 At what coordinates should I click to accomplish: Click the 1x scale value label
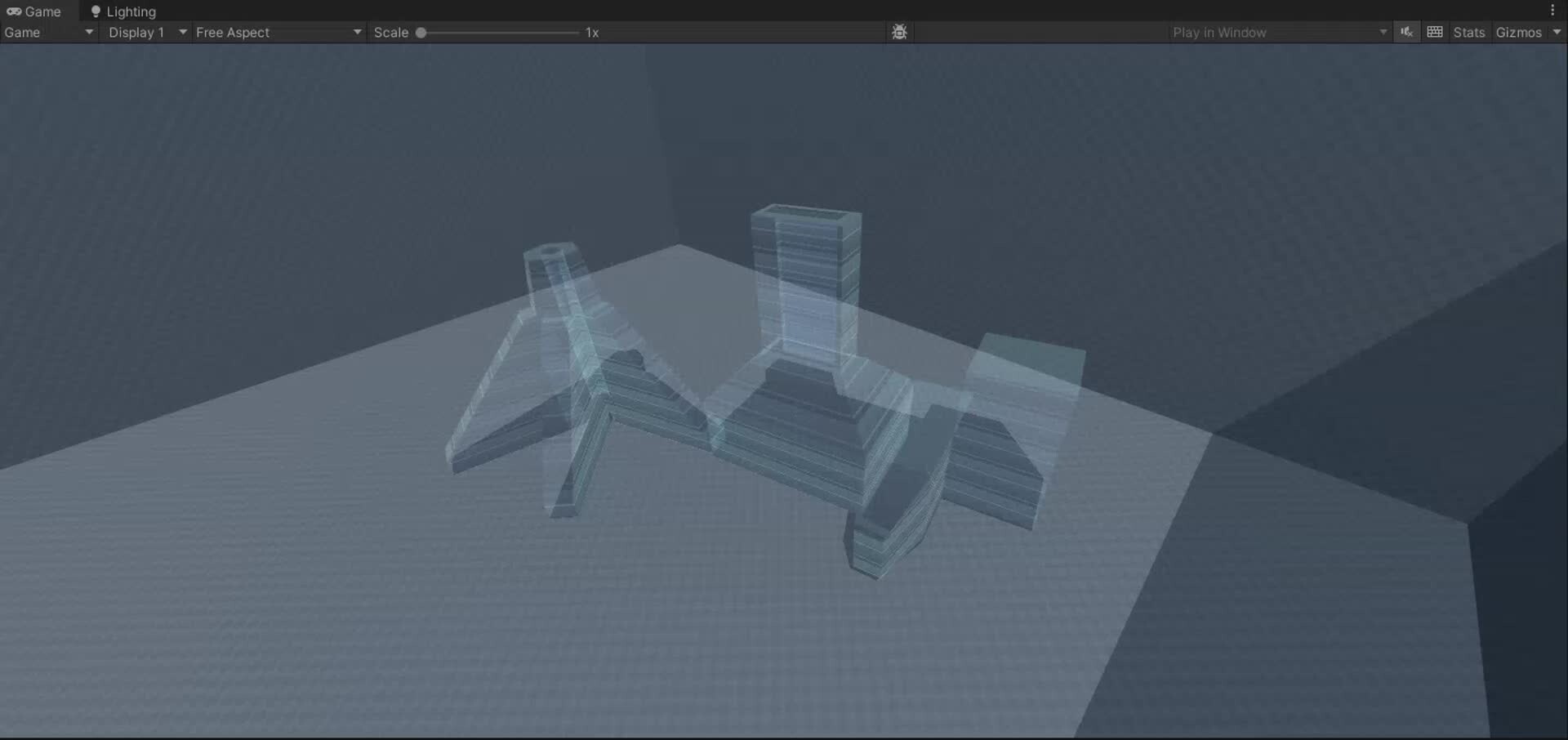click(x=592, y=32)
